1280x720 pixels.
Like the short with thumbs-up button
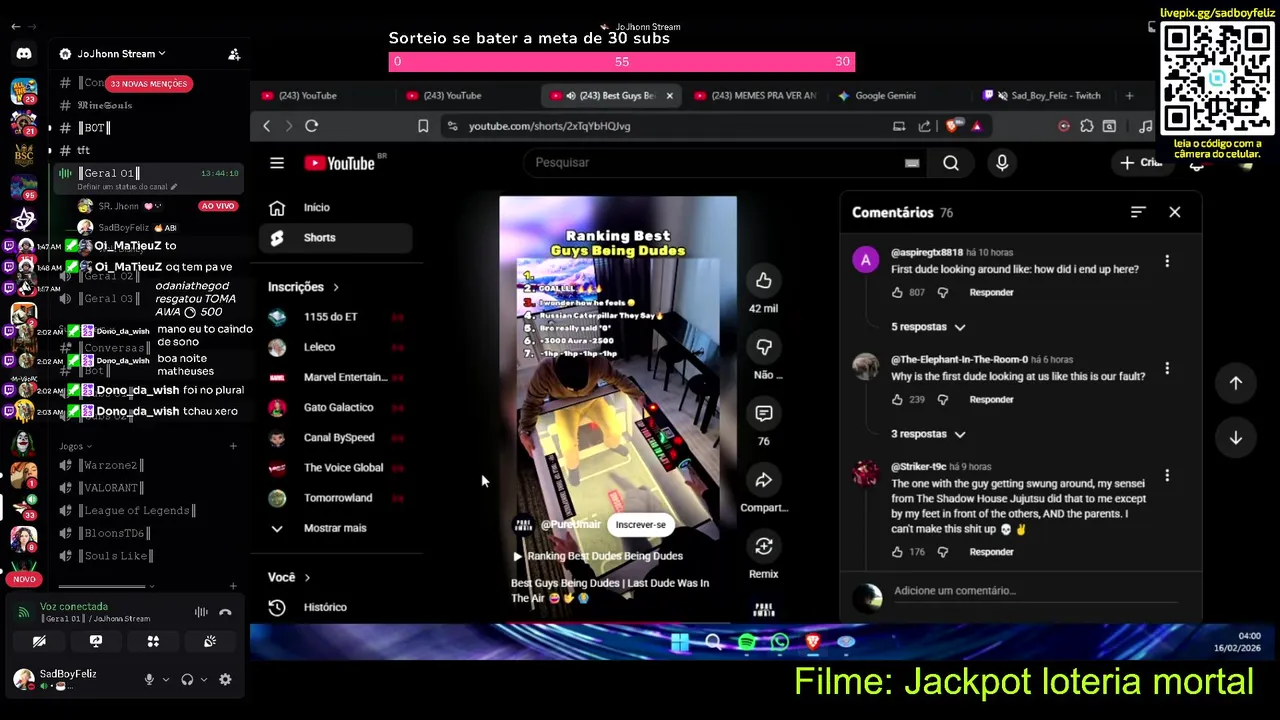tap(764, 281)
